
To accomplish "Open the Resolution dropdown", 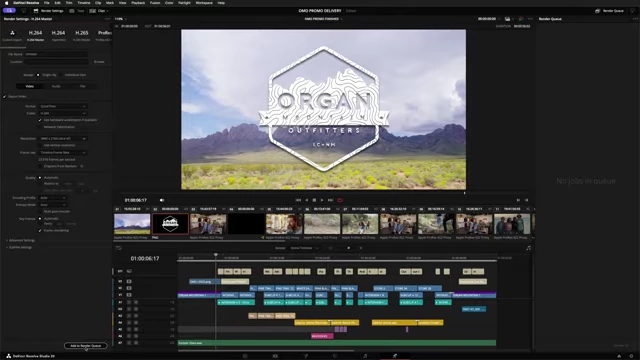I will pyautogui.click(x=62, y=138).
